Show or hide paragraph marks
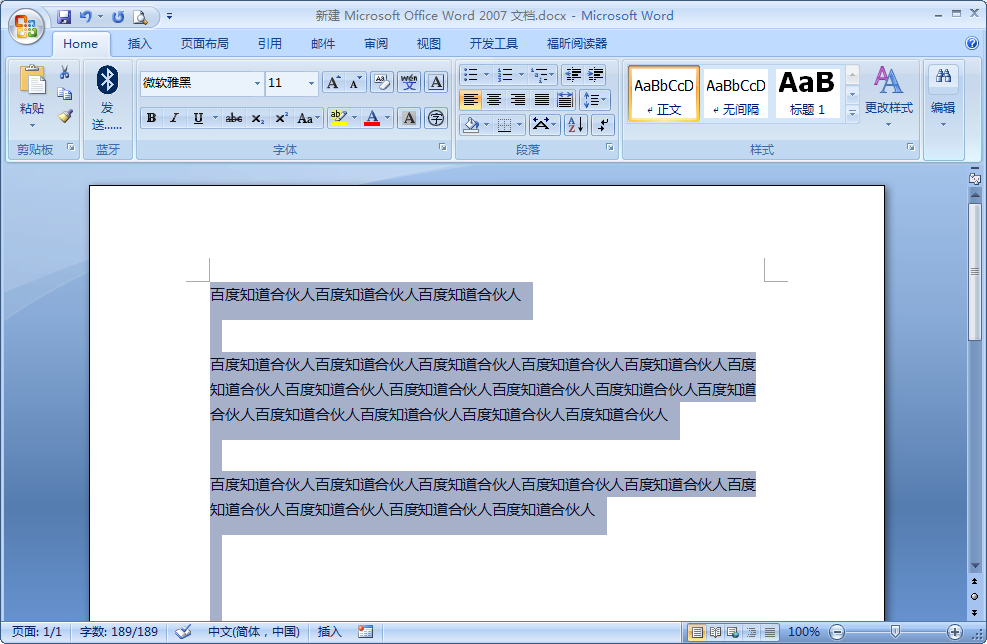 [x=603, y=125]
